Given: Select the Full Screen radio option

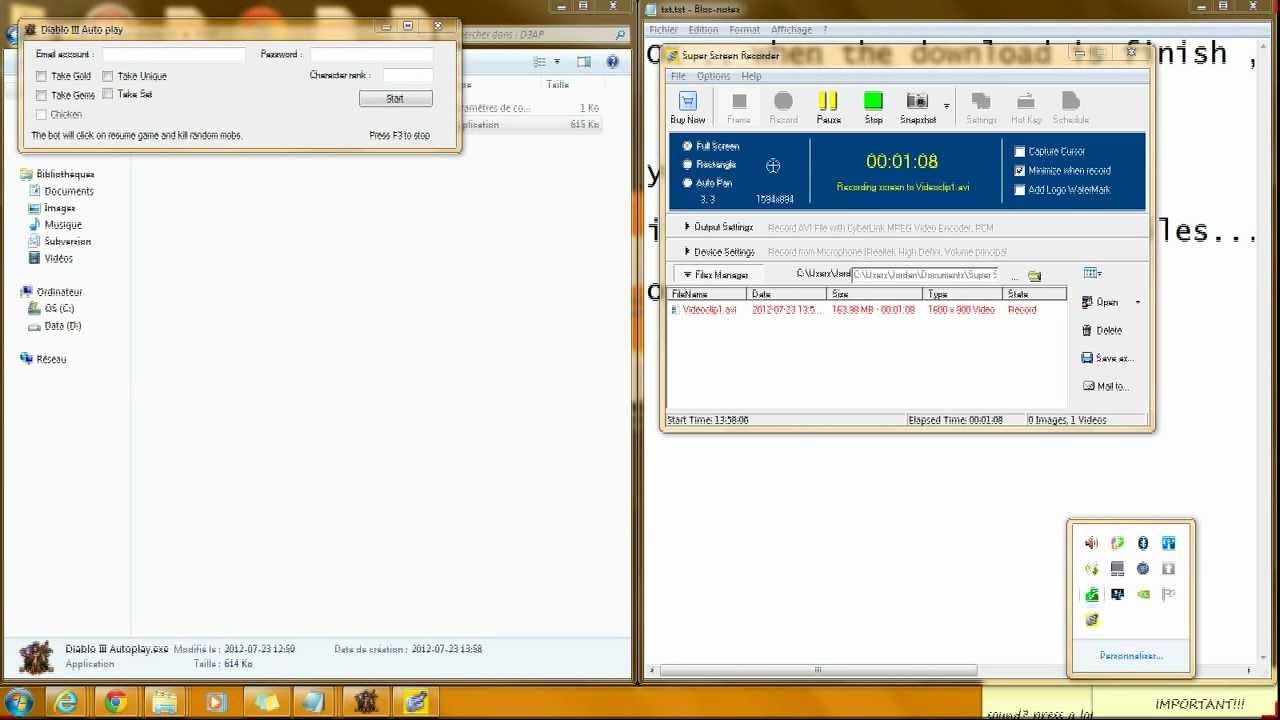Looking at the screenshot, I should click(687, 146).
